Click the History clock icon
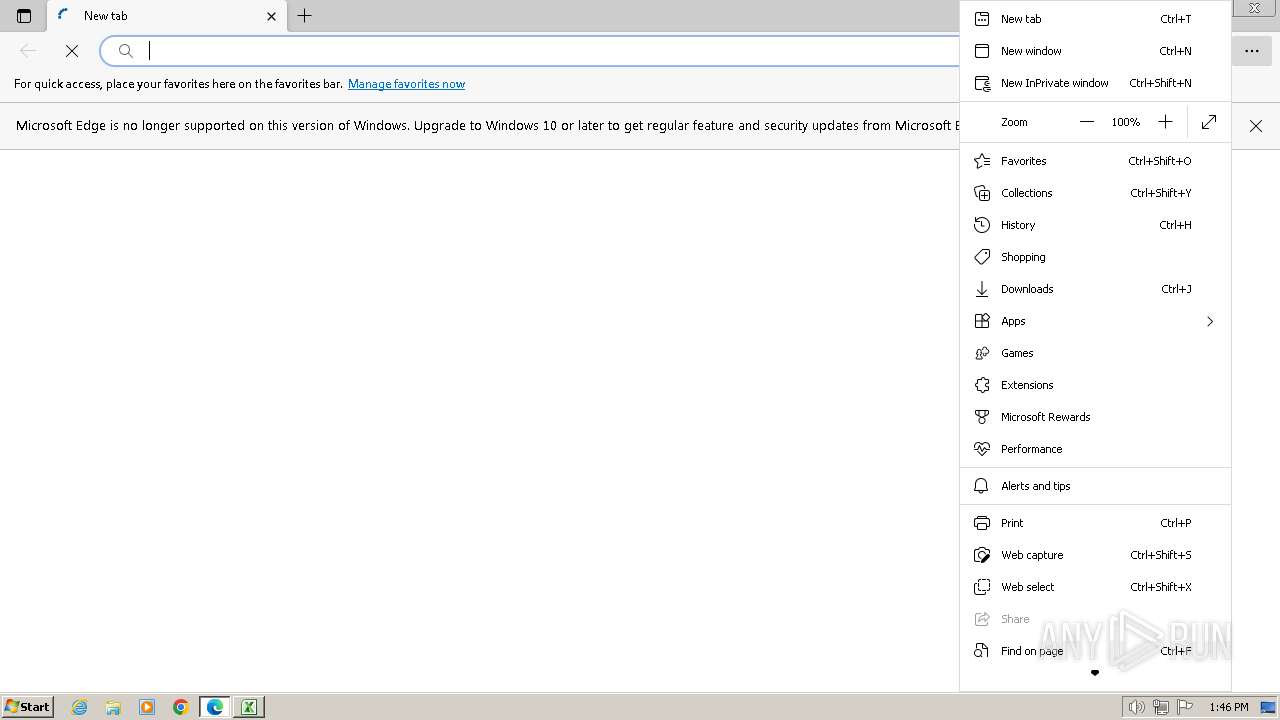Viewport: 1280px width, 720px height. [982, 225]
